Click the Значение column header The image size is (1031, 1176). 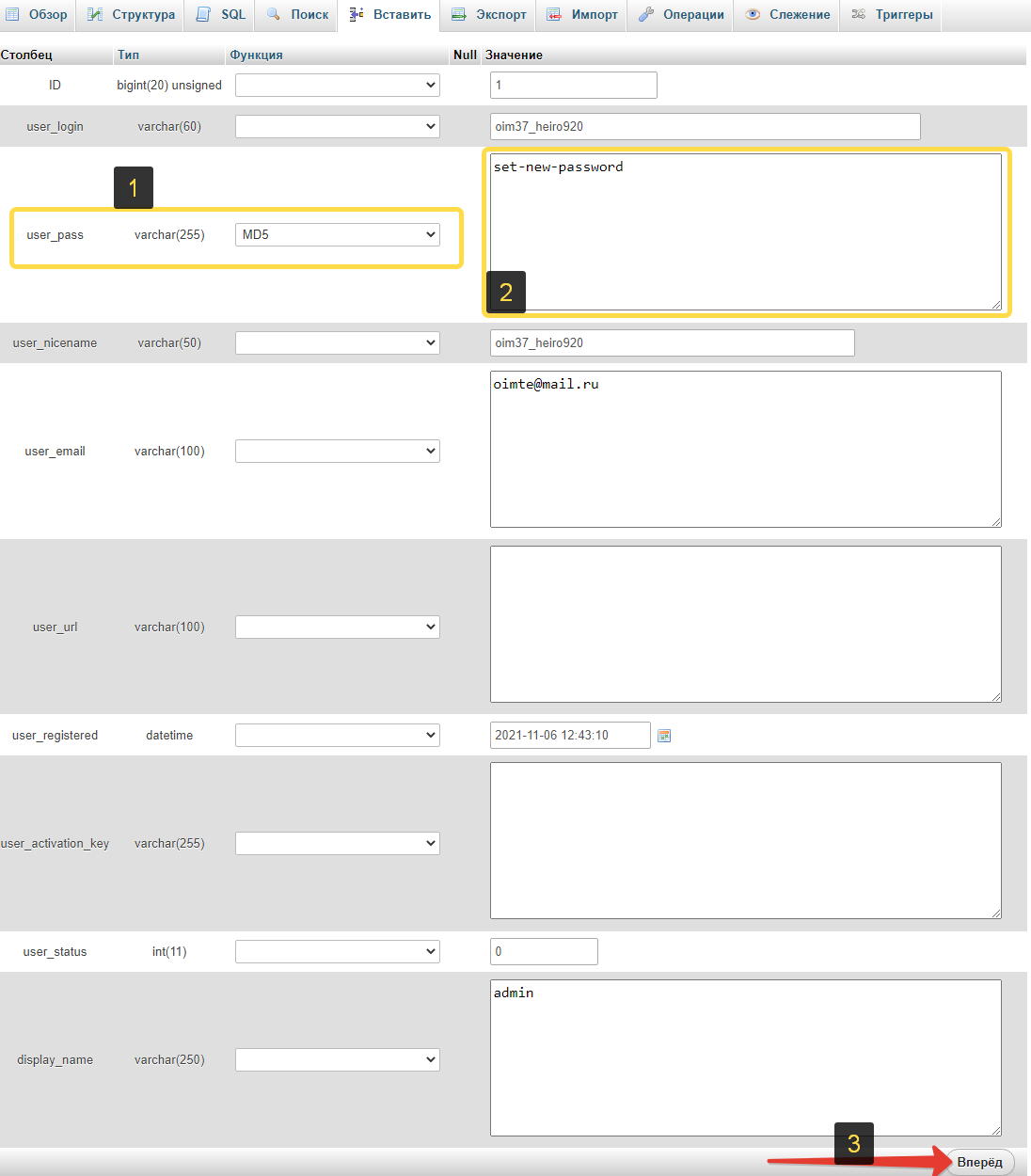click(x=514, y=55)
